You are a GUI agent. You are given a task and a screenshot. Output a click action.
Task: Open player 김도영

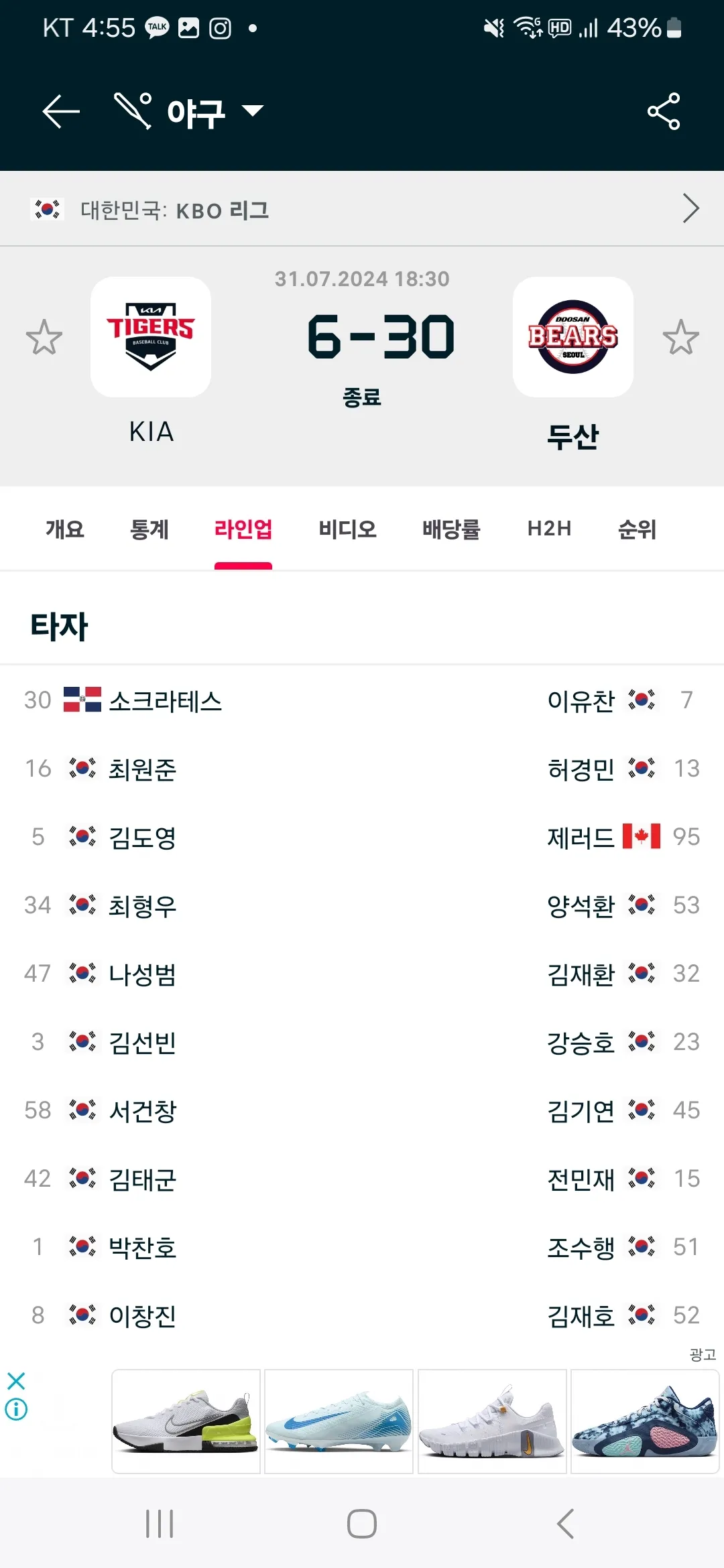[142, 838]
